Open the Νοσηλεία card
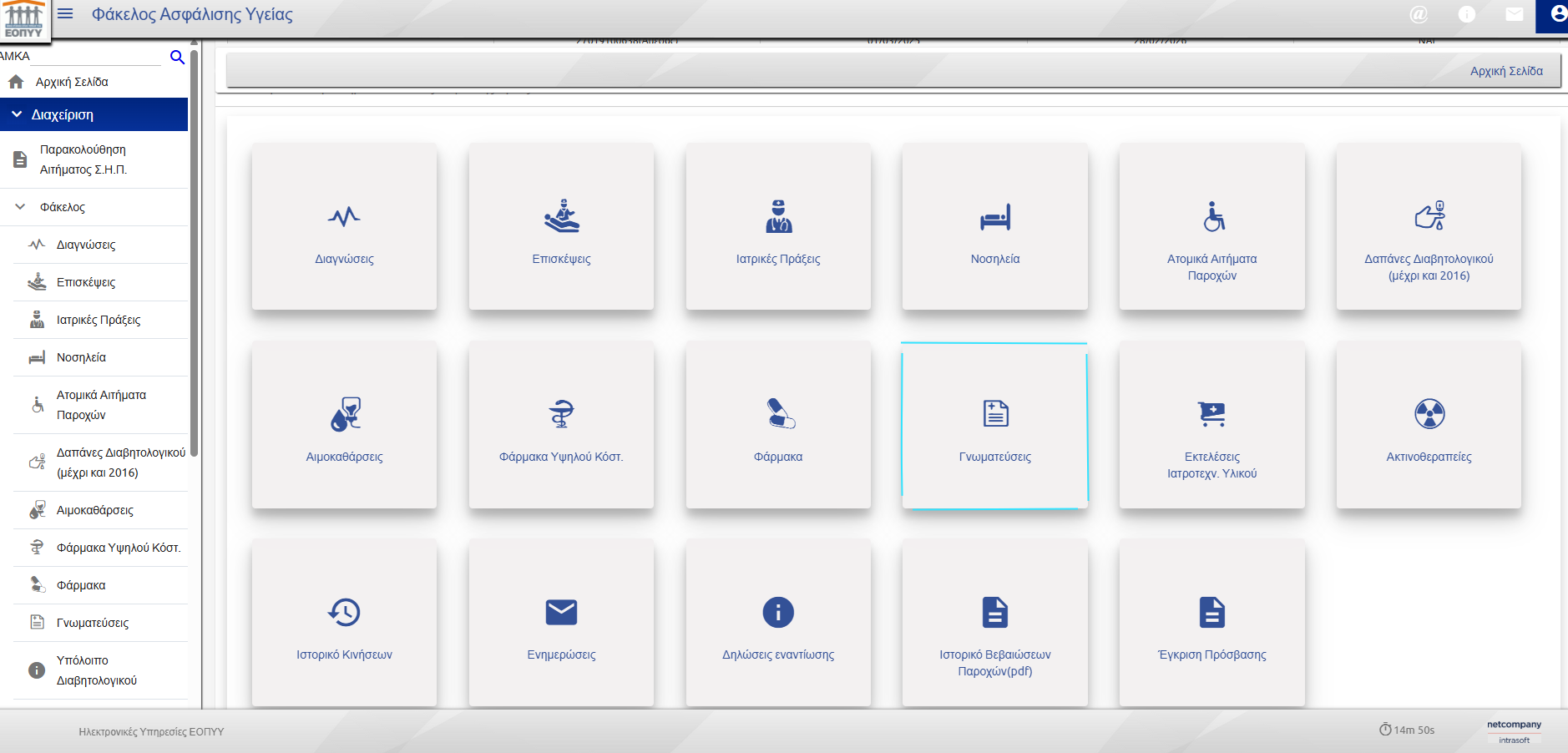The width and height of the screenshot is (1568, 753). click(995, 226)
